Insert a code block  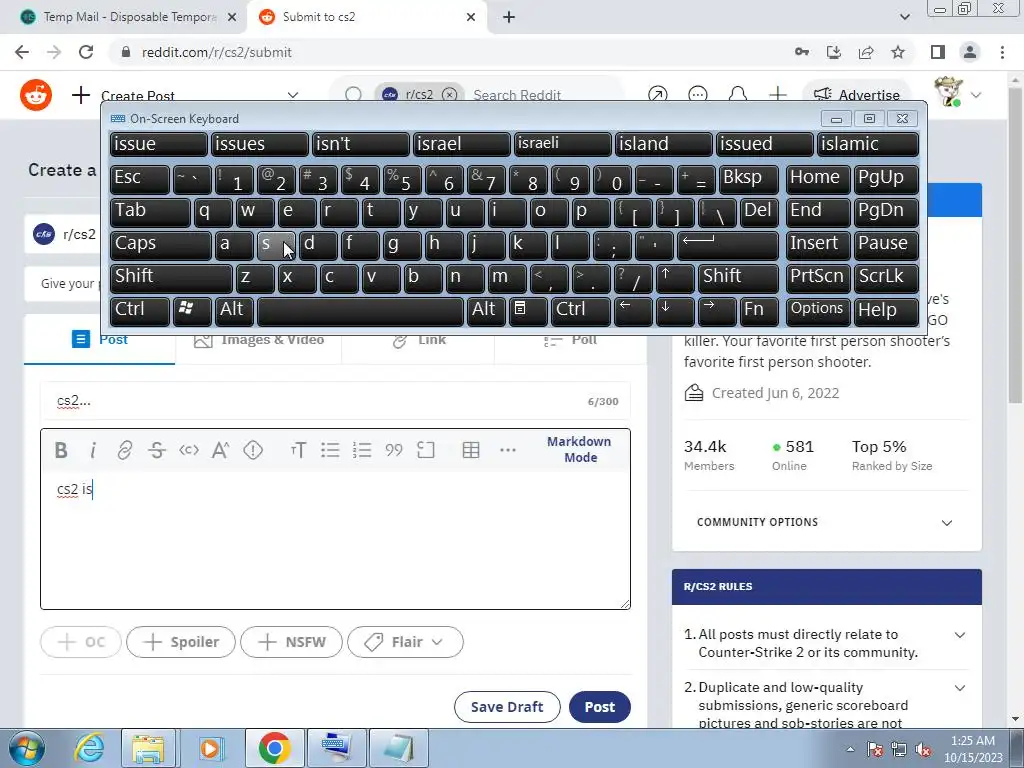(x=426, y=450)
